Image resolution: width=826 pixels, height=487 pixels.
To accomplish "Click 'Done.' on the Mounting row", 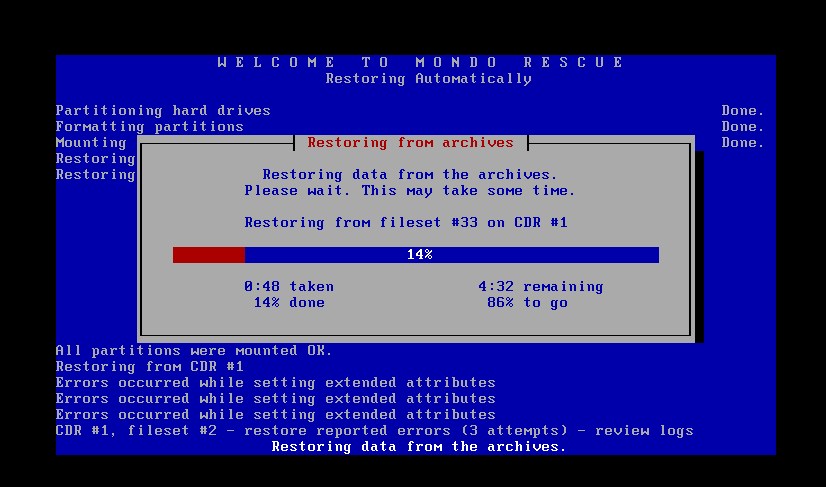I will pos(743,142).
